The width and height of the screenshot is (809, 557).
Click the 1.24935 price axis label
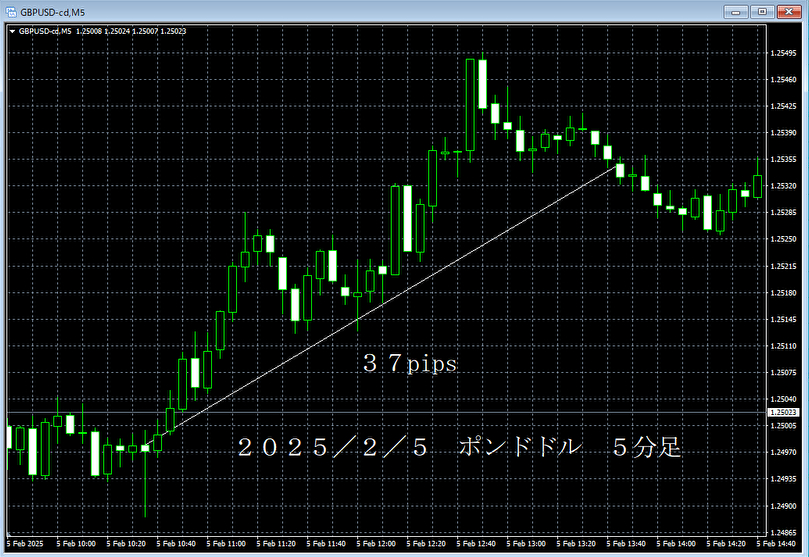point(783,479)
